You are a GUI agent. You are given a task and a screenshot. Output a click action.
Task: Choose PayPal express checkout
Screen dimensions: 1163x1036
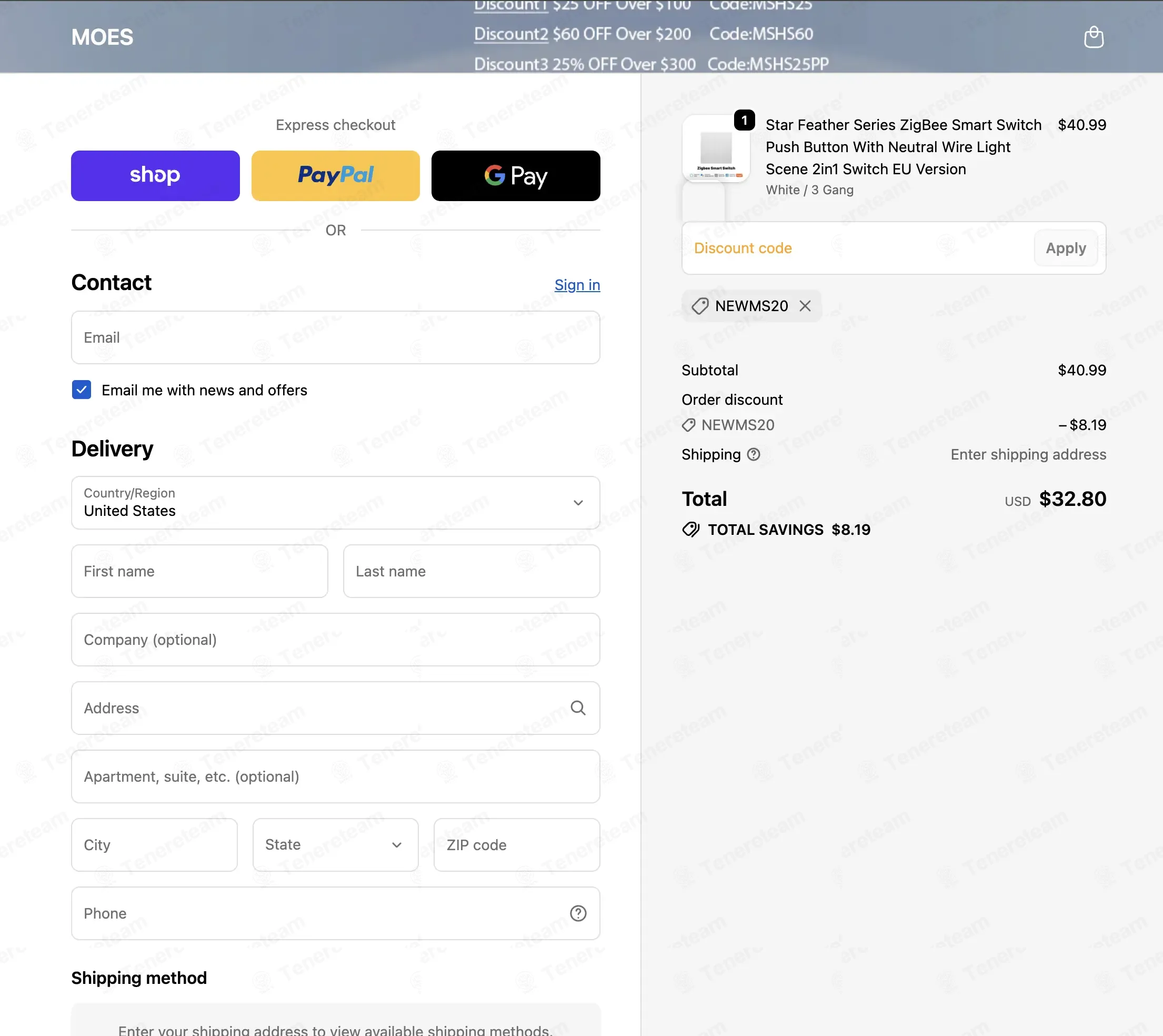[x=336, y=175]
